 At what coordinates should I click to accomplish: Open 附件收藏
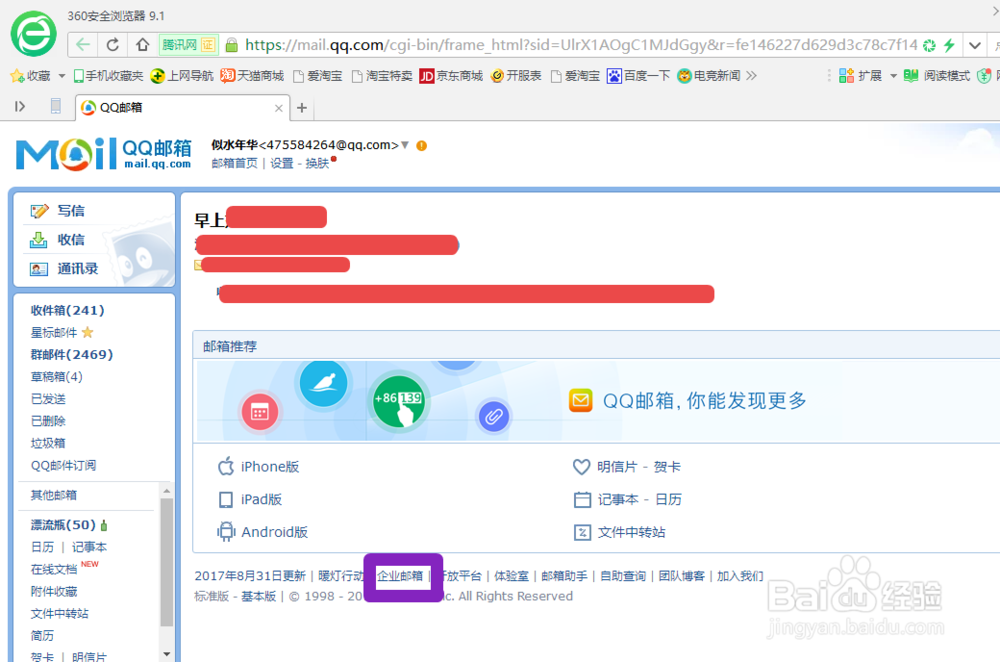(x=54, y=591)
